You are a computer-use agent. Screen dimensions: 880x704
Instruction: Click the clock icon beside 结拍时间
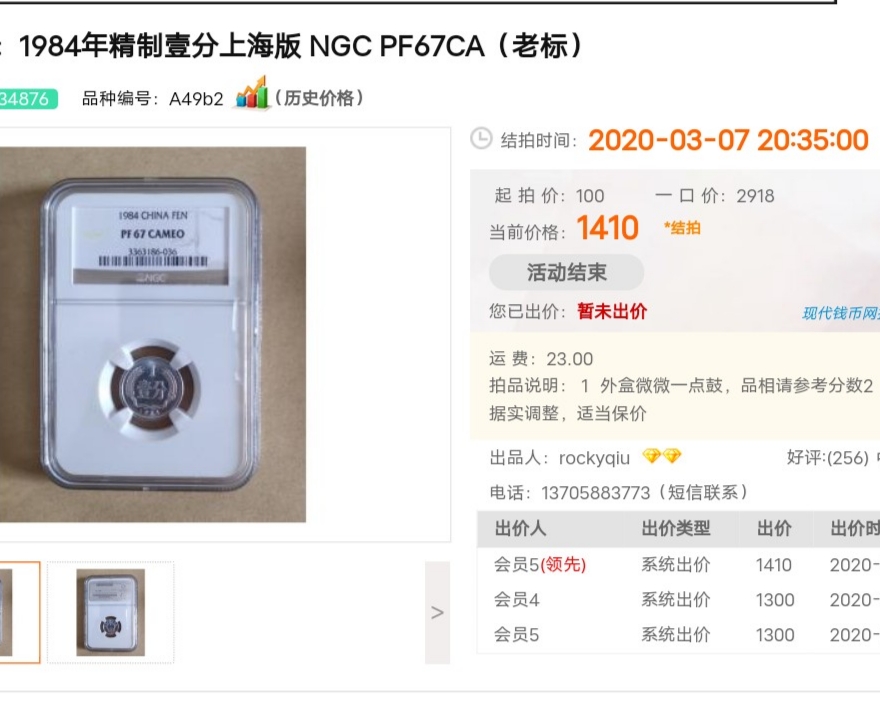481,139
